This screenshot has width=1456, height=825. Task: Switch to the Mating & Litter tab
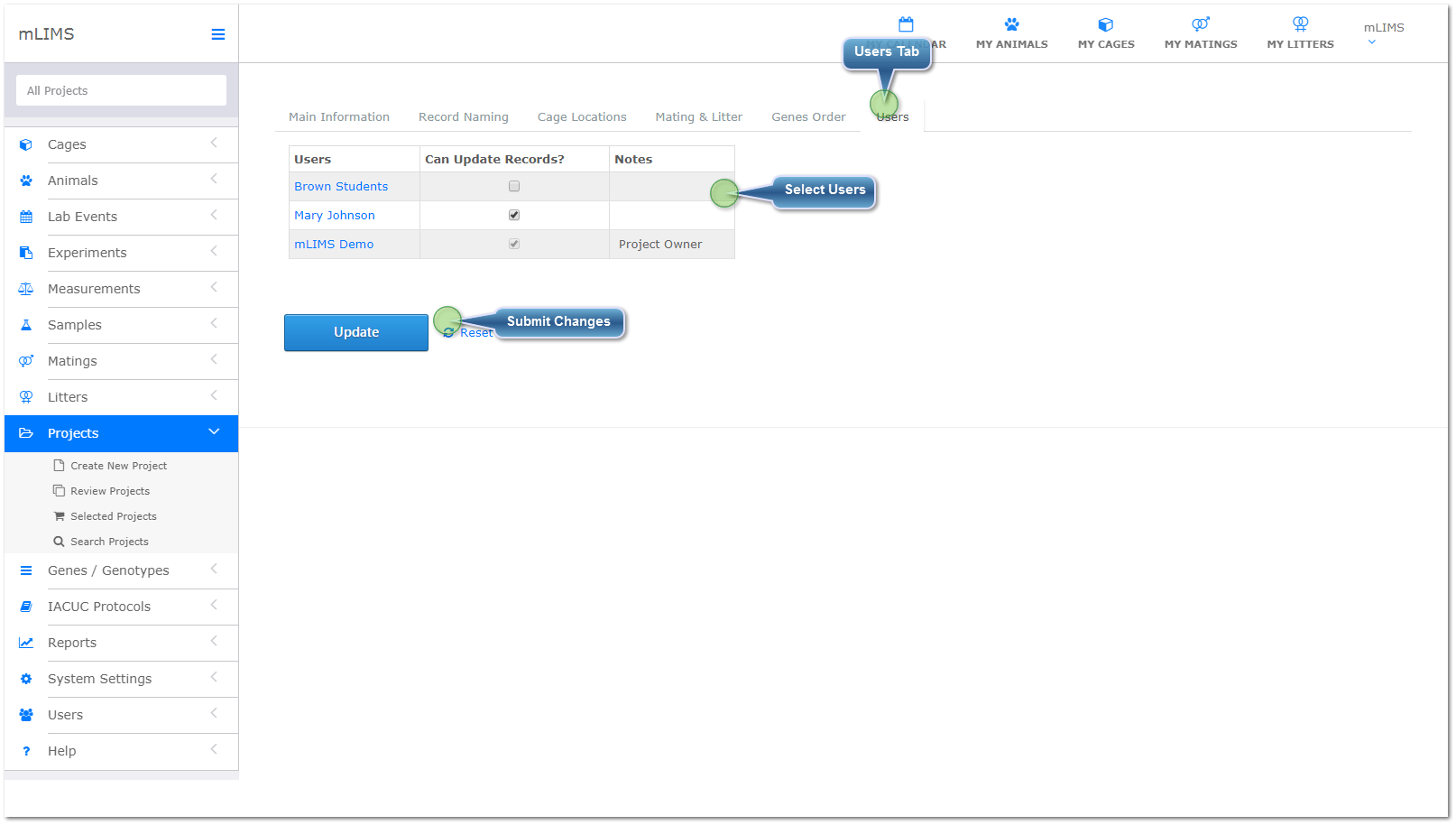pyautogui.click(x=699, y=117)
